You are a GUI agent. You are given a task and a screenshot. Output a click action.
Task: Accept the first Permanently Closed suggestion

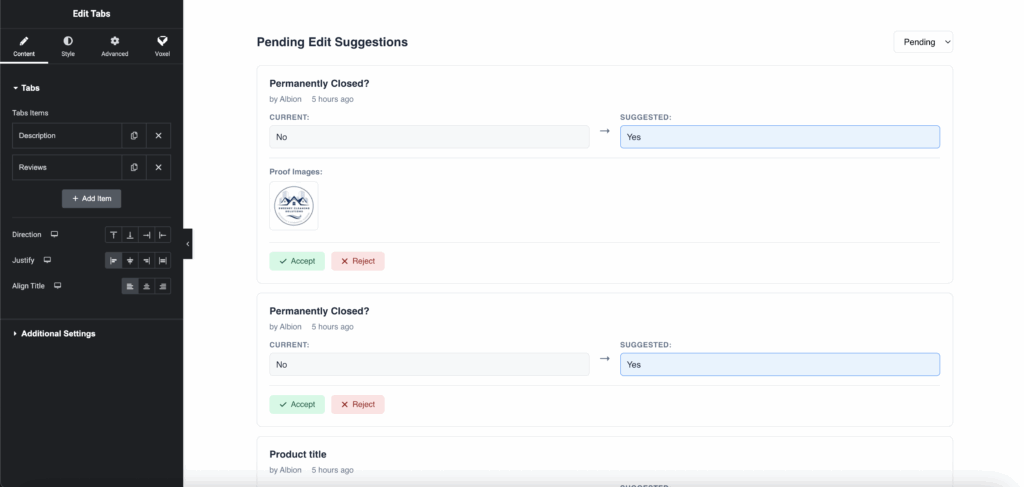click(x=297, y=261)
